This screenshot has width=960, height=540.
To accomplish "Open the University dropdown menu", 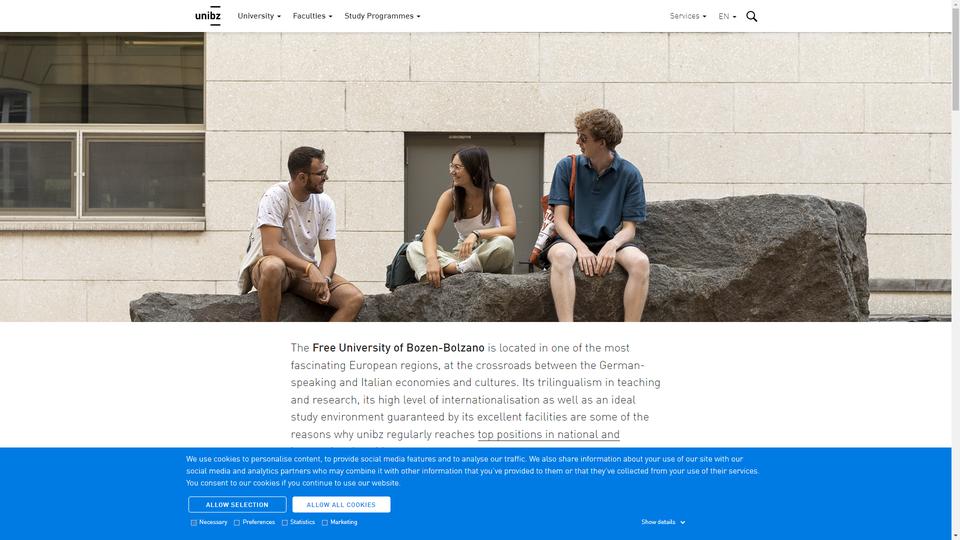I will coord(259,16).
